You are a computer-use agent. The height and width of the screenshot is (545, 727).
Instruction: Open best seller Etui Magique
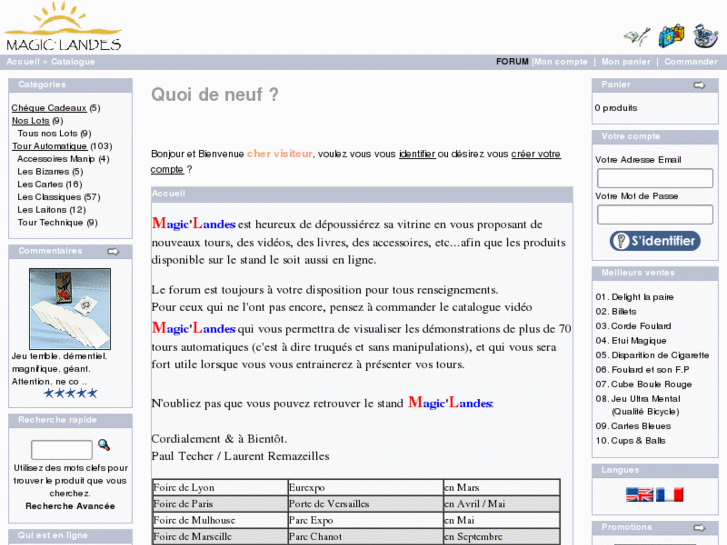(638, 341)
